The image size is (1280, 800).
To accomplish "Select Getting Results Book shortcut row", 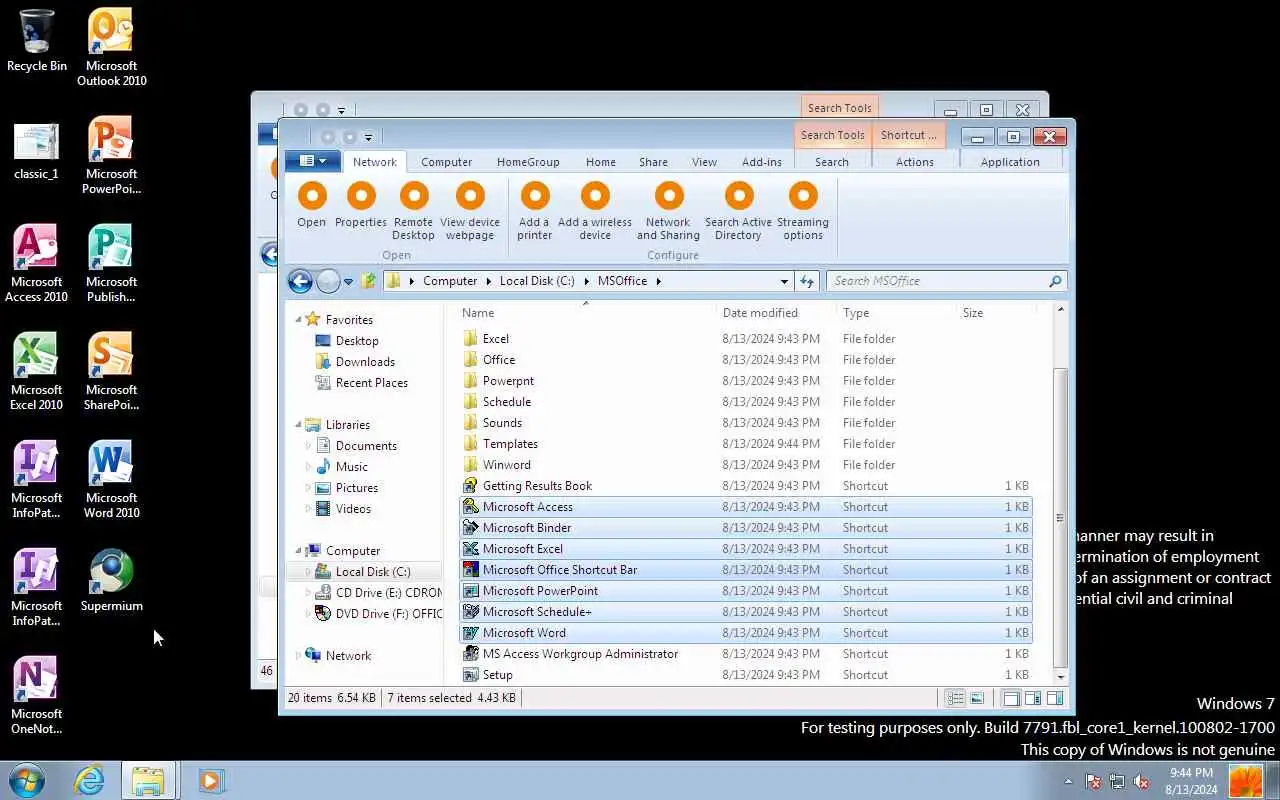I will [745, 486].
